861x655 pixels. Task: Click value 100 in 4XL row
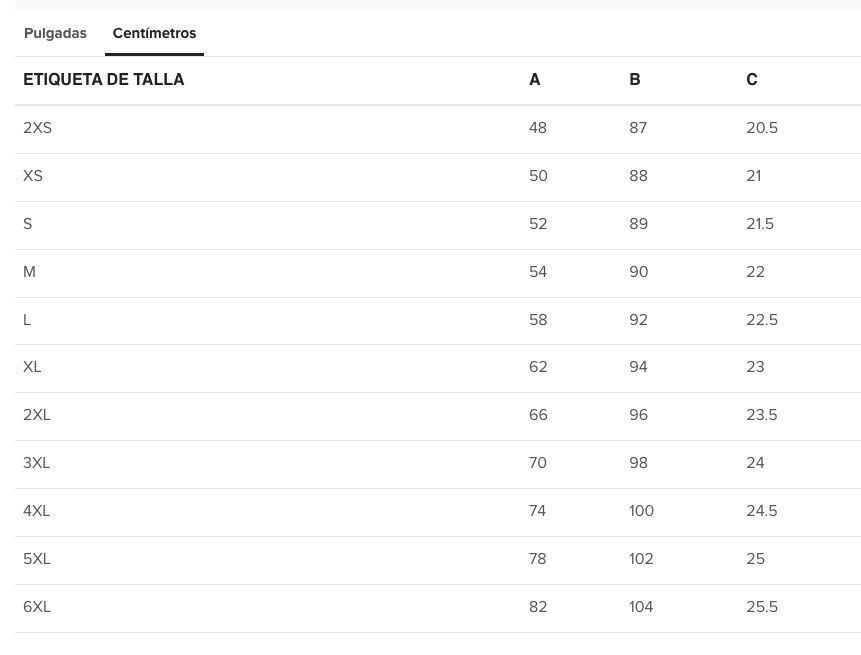point(641,511)
